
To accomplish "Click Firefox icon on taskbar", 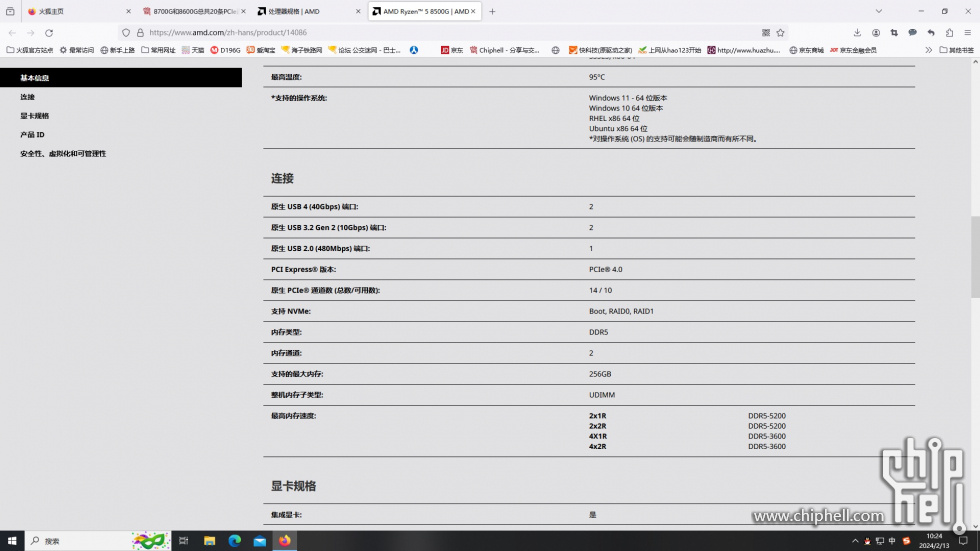I will tap(285, 541).
